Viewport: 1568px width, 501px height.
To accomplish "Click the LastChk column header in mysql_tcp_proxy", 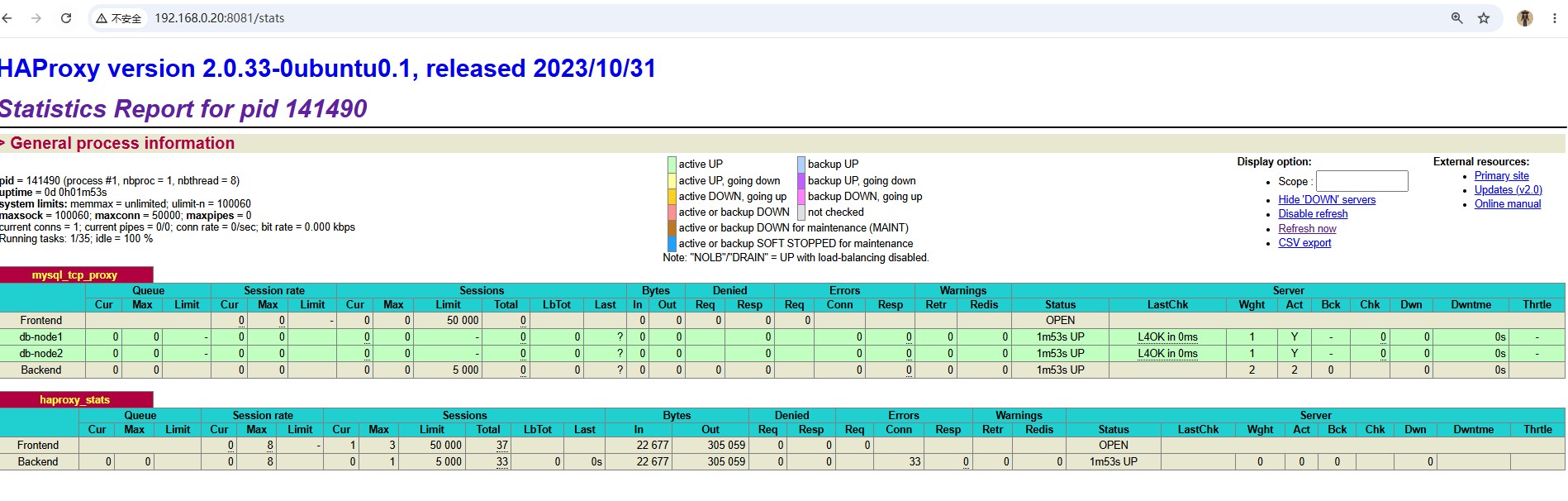I will tap(1167, 305).
